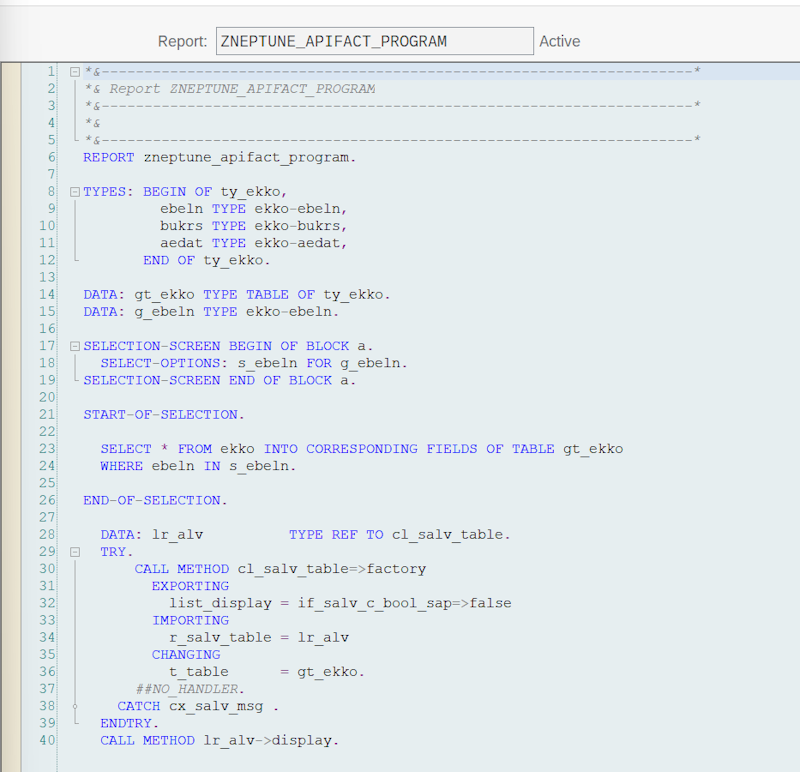Click 'CATCH cx_salv_msg .' line
Screen dimensions: 800x772
click(198, 706)
